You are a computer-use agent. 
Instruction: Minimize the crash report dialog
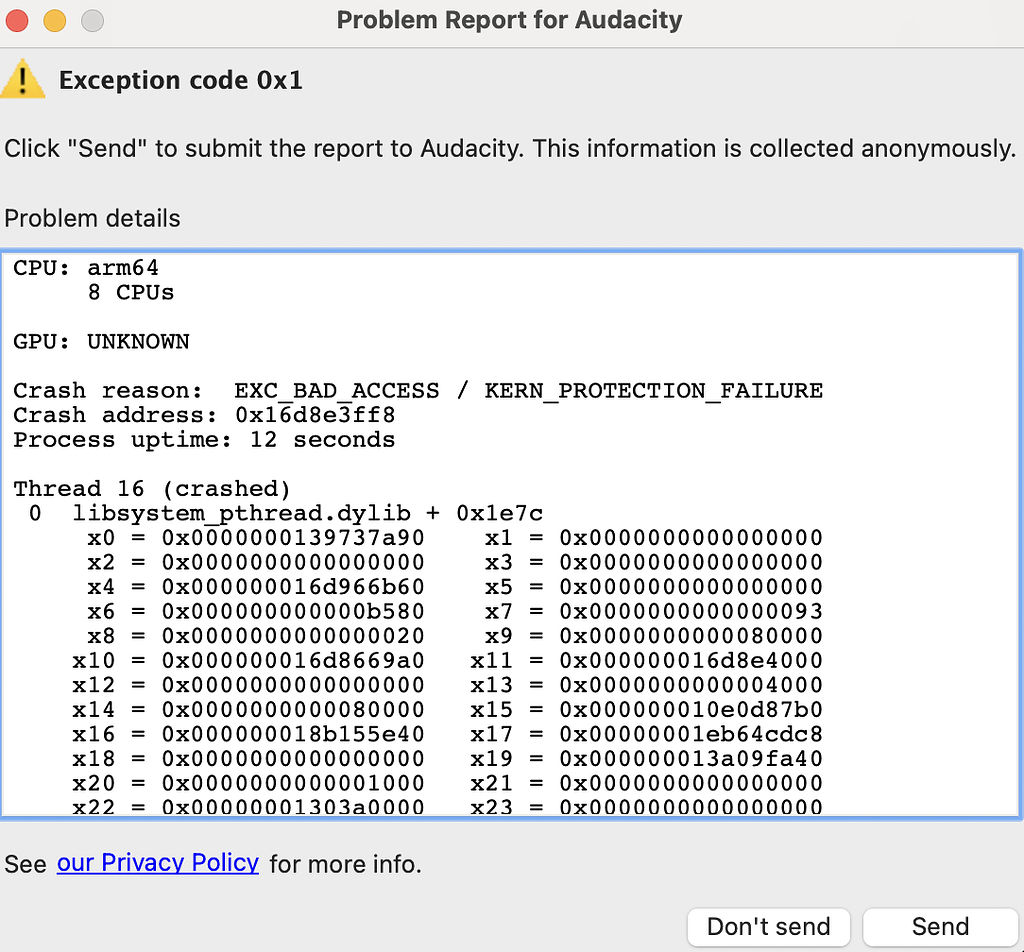click(x=54, y=19)
